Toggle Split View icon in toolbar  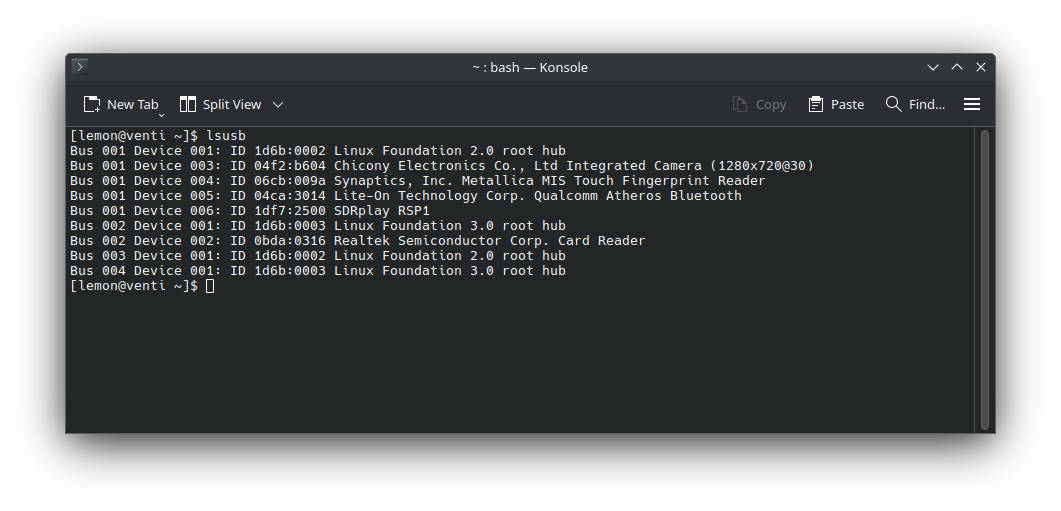pyautogui.click(x=187, y=104)
